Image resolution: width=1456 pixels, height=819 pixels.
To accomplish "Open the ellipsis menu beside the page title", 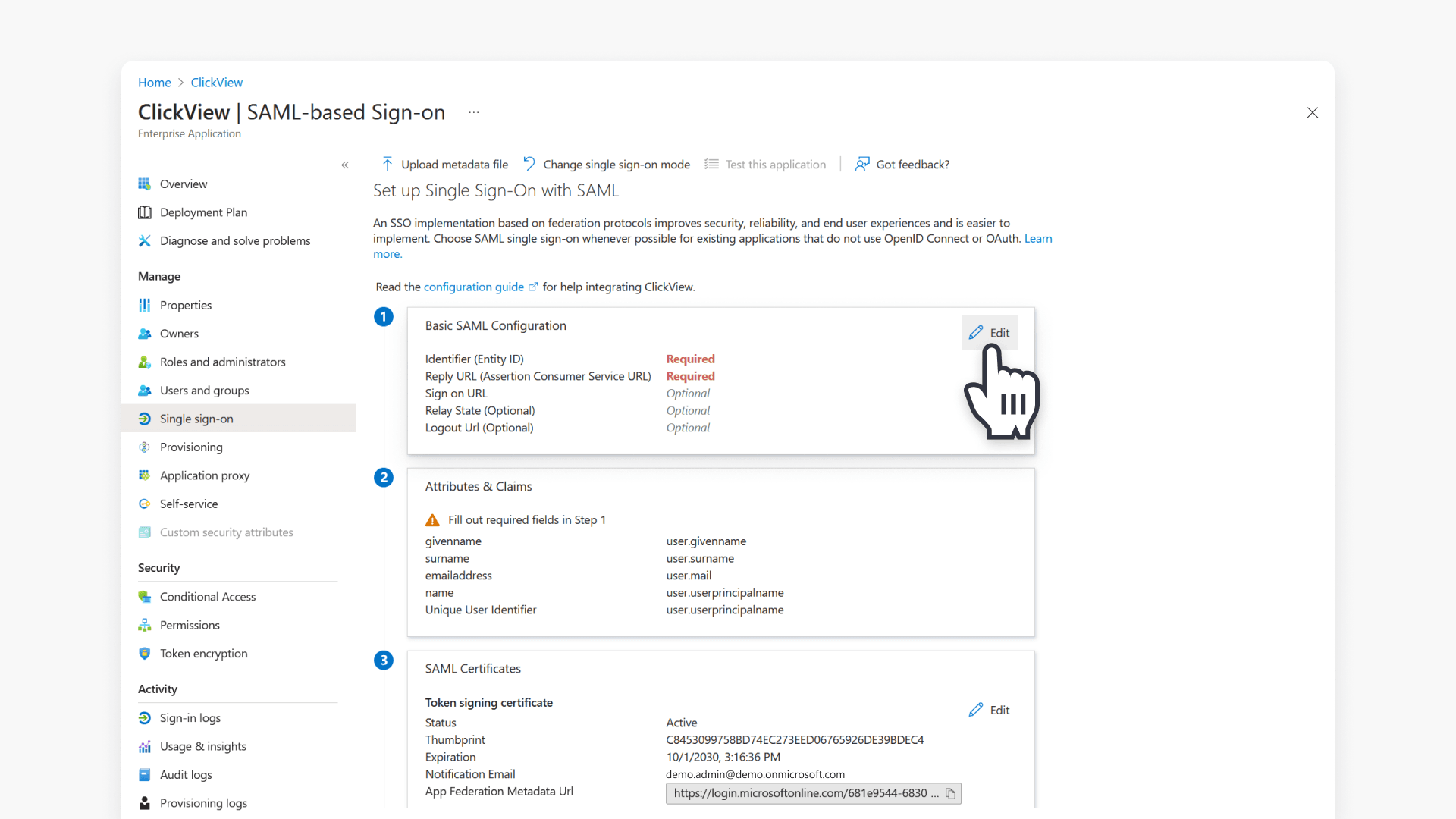I will pos(473,112).
